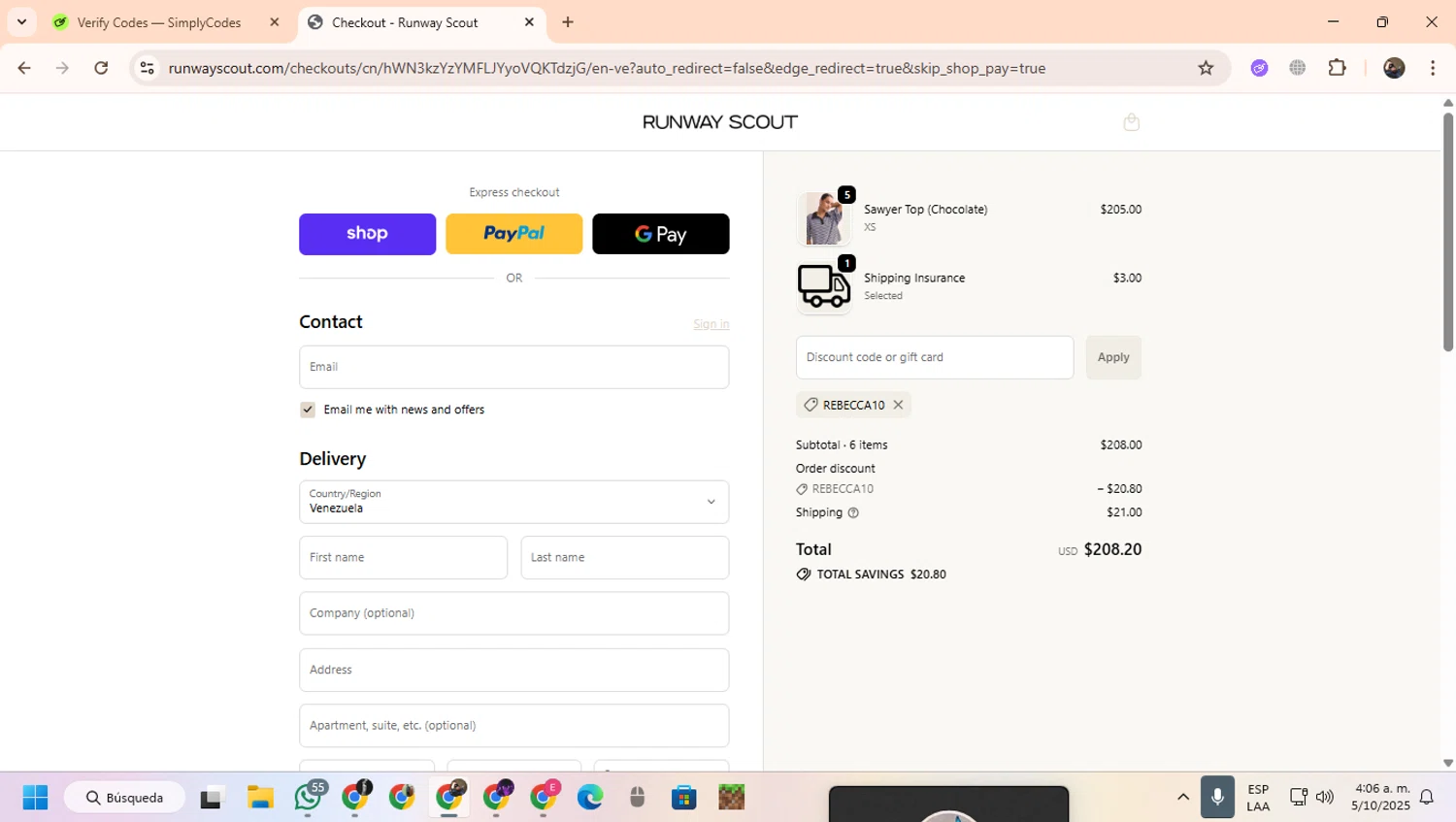Pay with PayPal express button

[513, 234]
